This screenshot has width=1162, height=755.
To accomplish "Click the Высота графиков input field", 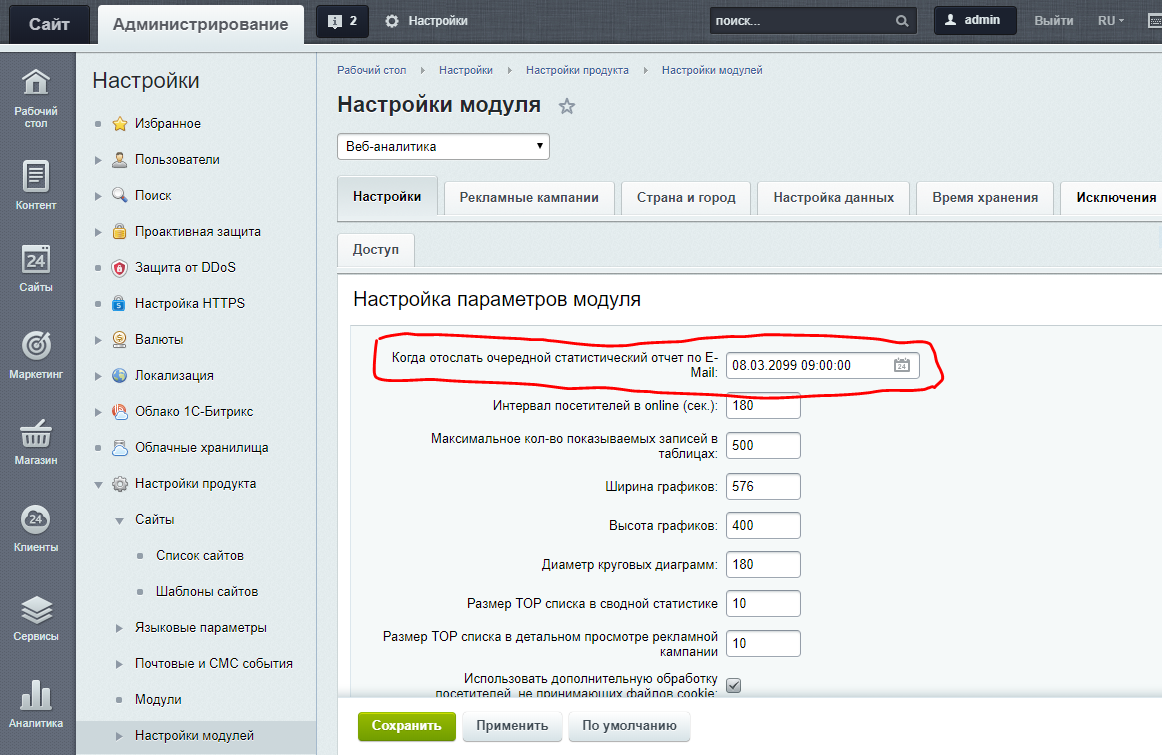I will point(763,525).
